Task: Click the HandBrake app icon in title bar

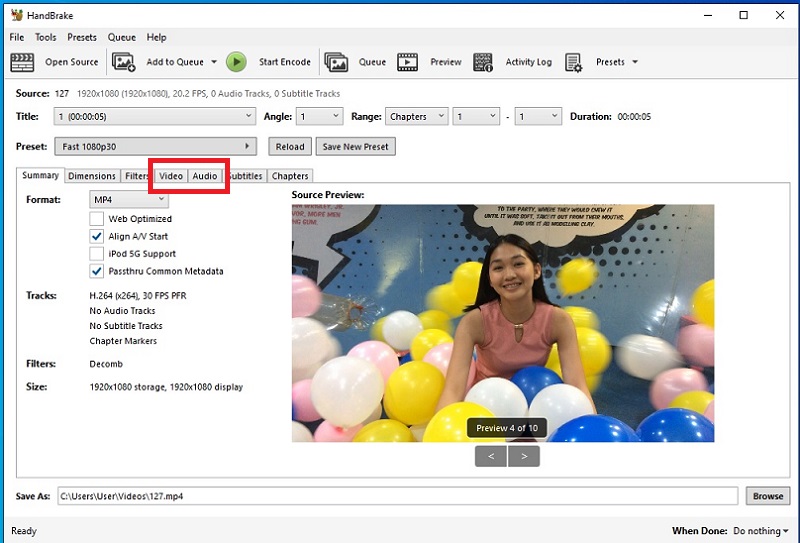Action: coord(15,16)
